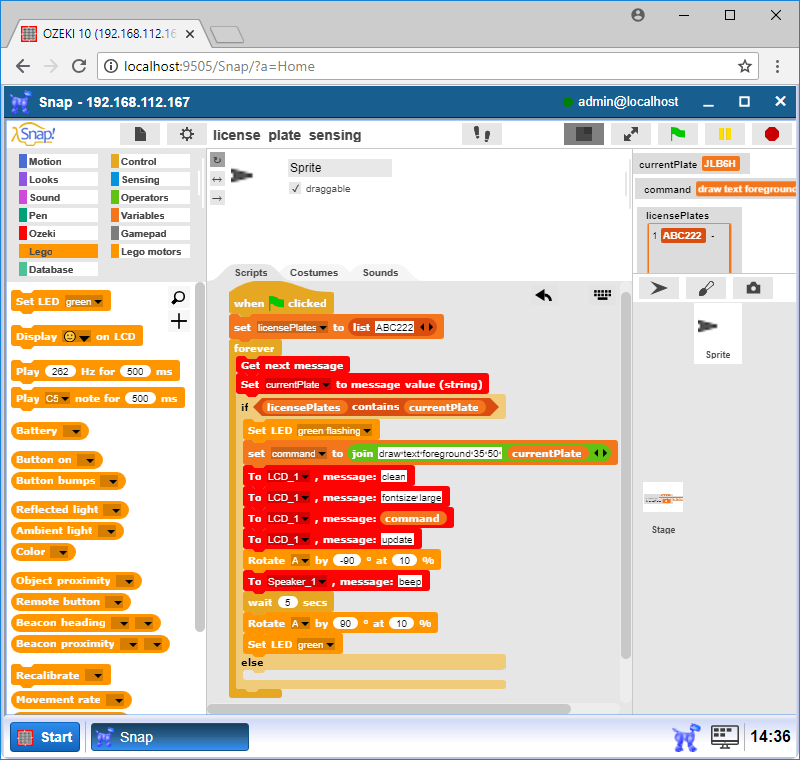The height and width of the screenshot is (760, 800).
Task: Toggle presentation mode arrows icon
Action: [631, 134]
